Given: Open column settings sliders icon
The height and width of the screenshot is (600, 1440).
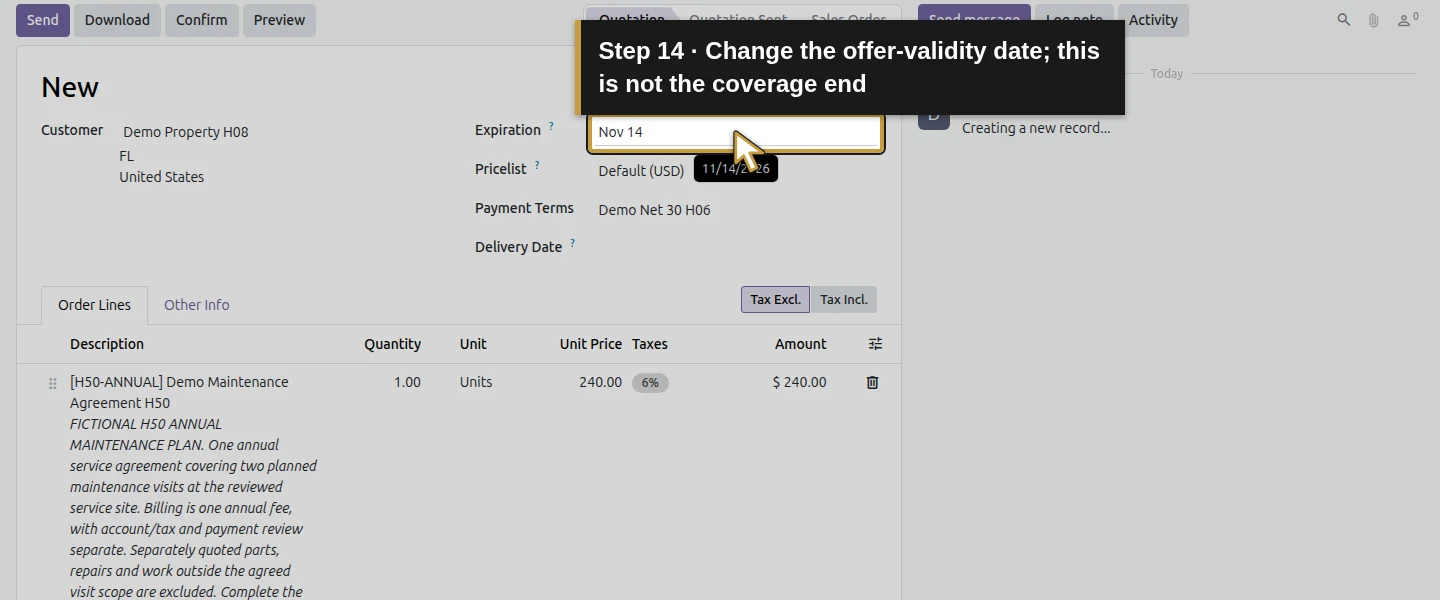Looking at the screenshot, I should 875,344.
